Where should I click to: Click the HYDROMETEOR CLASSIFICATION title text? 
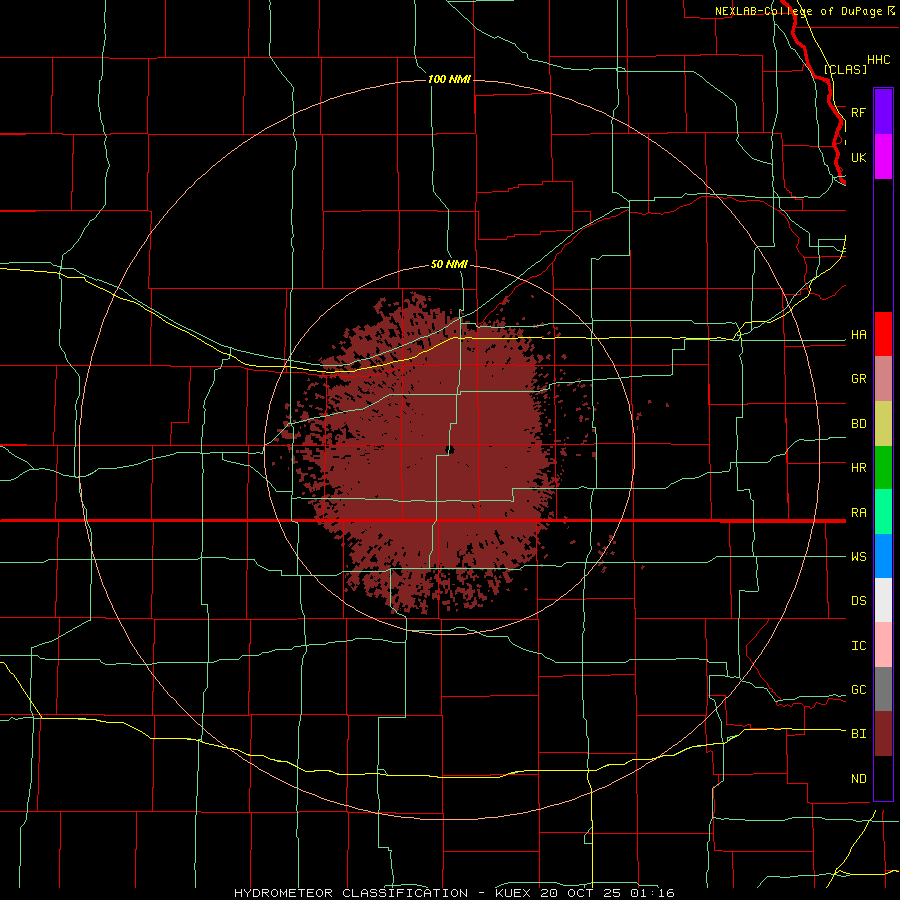point(351,893)
